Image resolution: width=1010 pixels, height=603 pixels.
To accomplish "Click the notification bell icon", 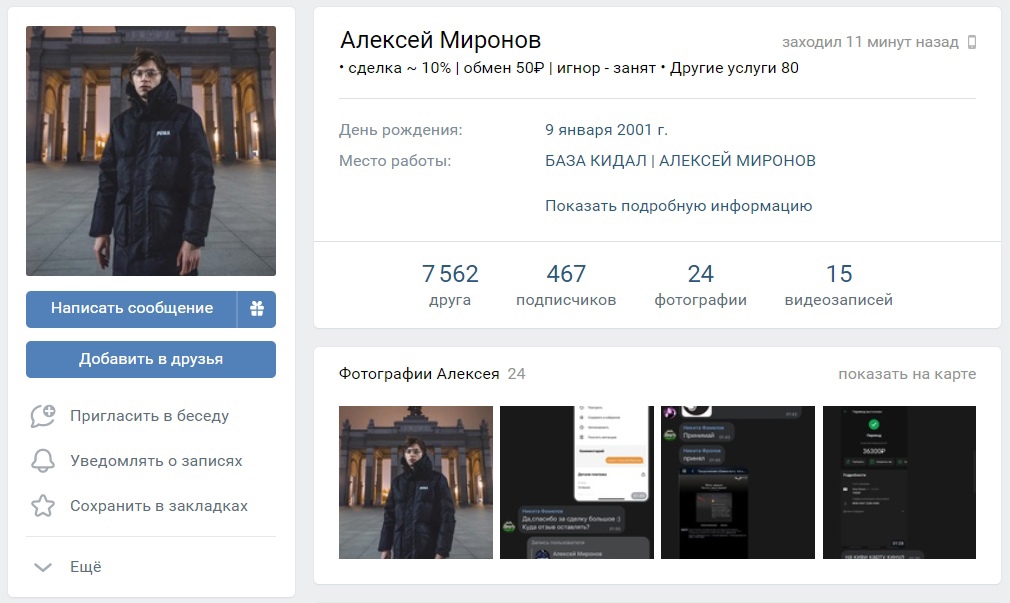I will 43,461.
